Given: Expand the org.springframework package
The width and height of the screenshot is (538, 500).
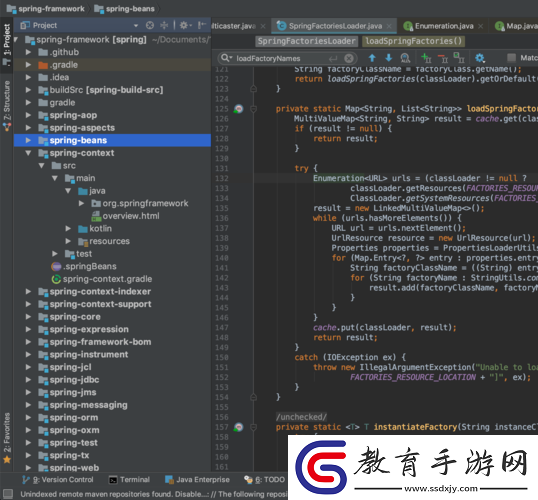Looking at the screenshot, I should pos(81,203).
